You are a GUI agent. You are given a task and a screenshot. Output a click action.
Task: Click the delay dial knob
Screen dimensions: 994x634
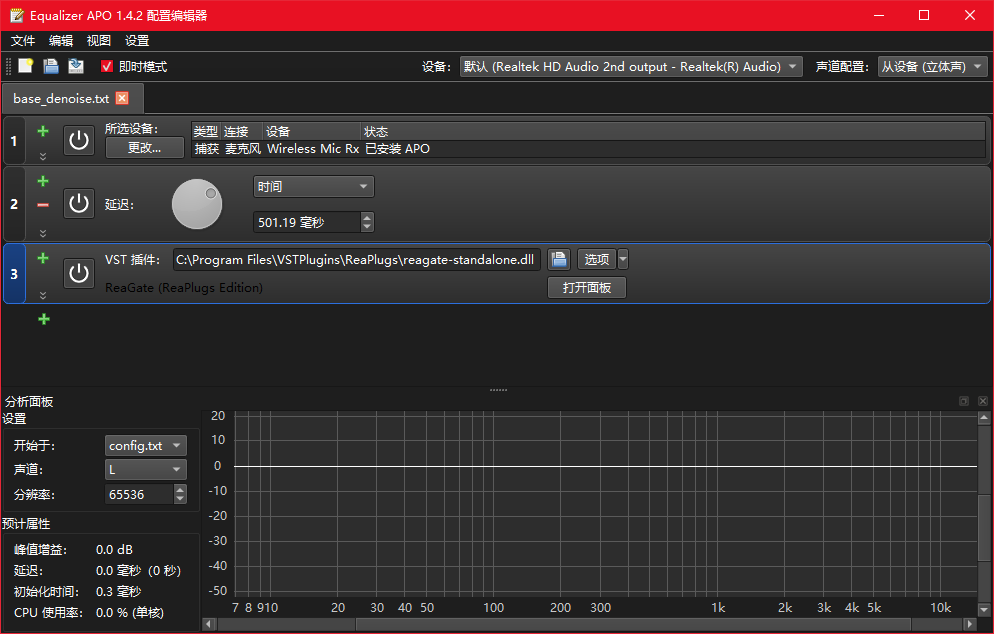tap(197, 204)
